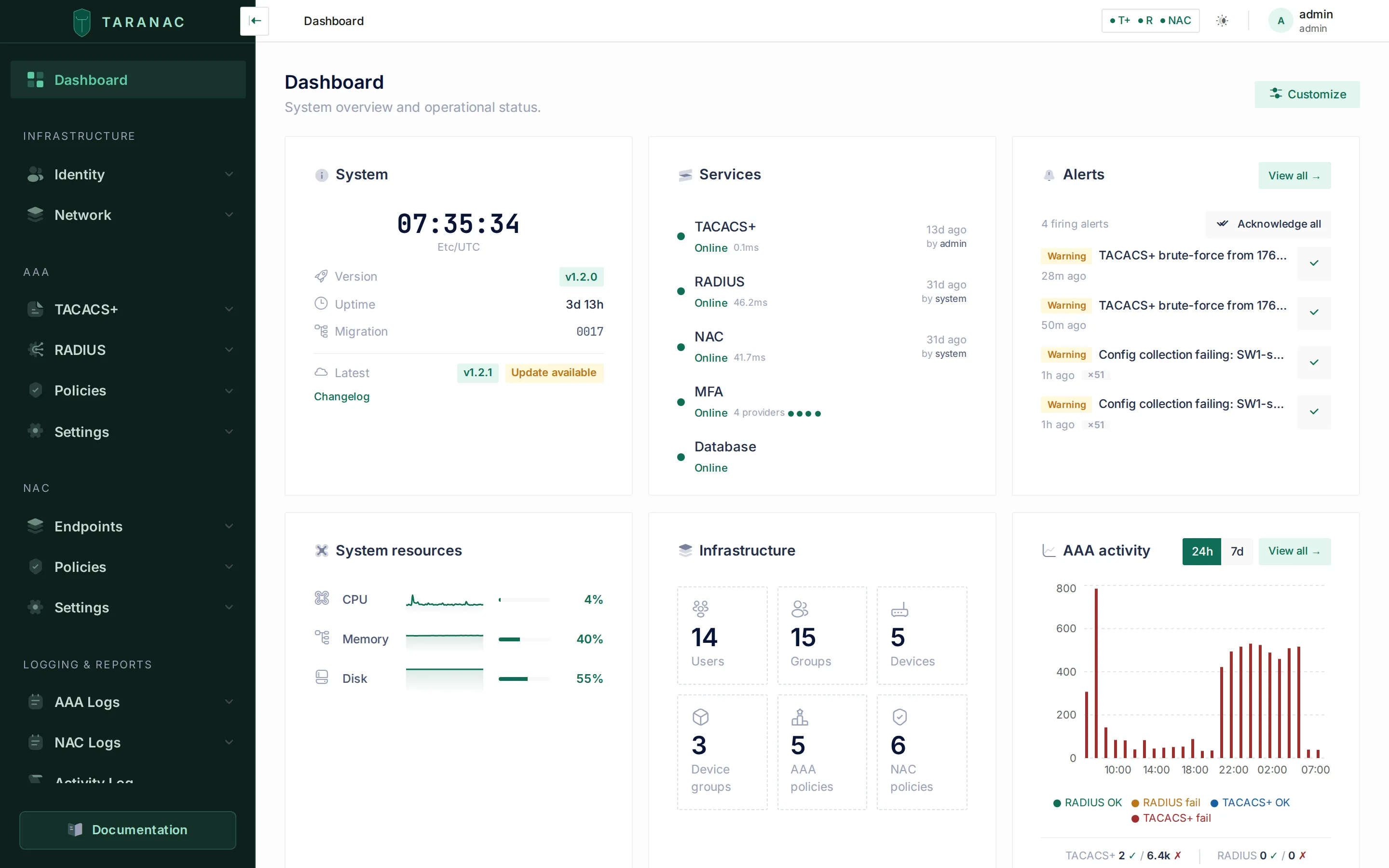The image size is (1389, 868).
Task: Open the Dashboard sidebar item
Action: (x=128, y=80)
